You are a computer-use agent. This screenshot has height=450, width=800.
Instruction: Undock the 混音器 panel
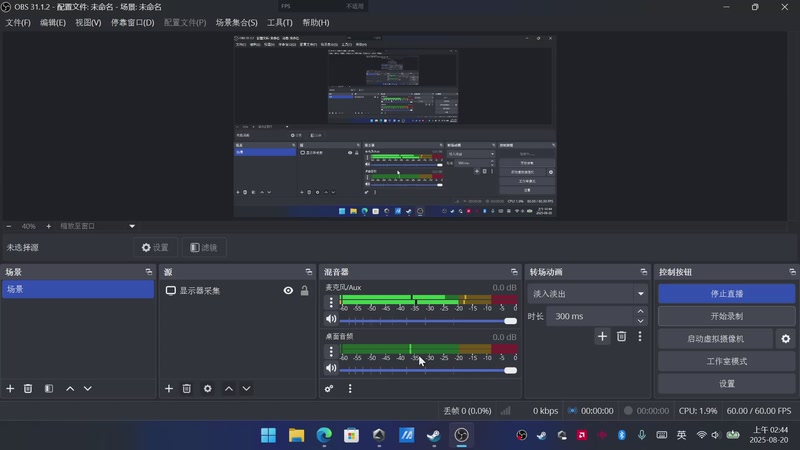pyautogui.click(x=514, y=272)
